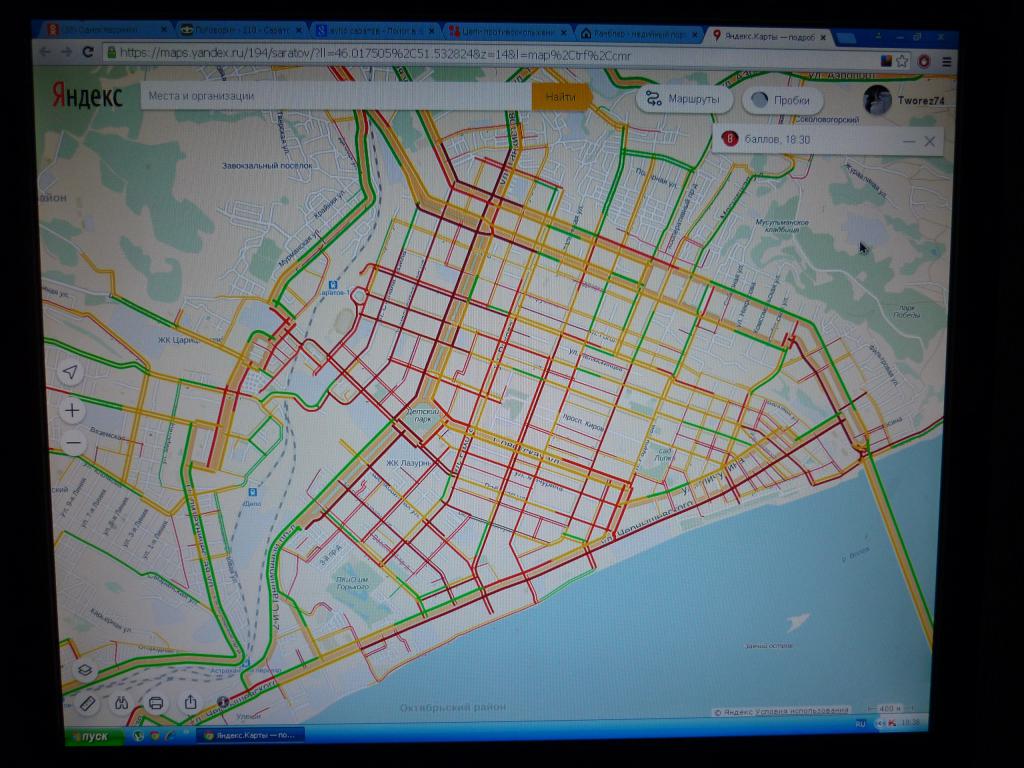Click the browser address bar URL
The image size is (1024, 768).
(x=376, y=55)
